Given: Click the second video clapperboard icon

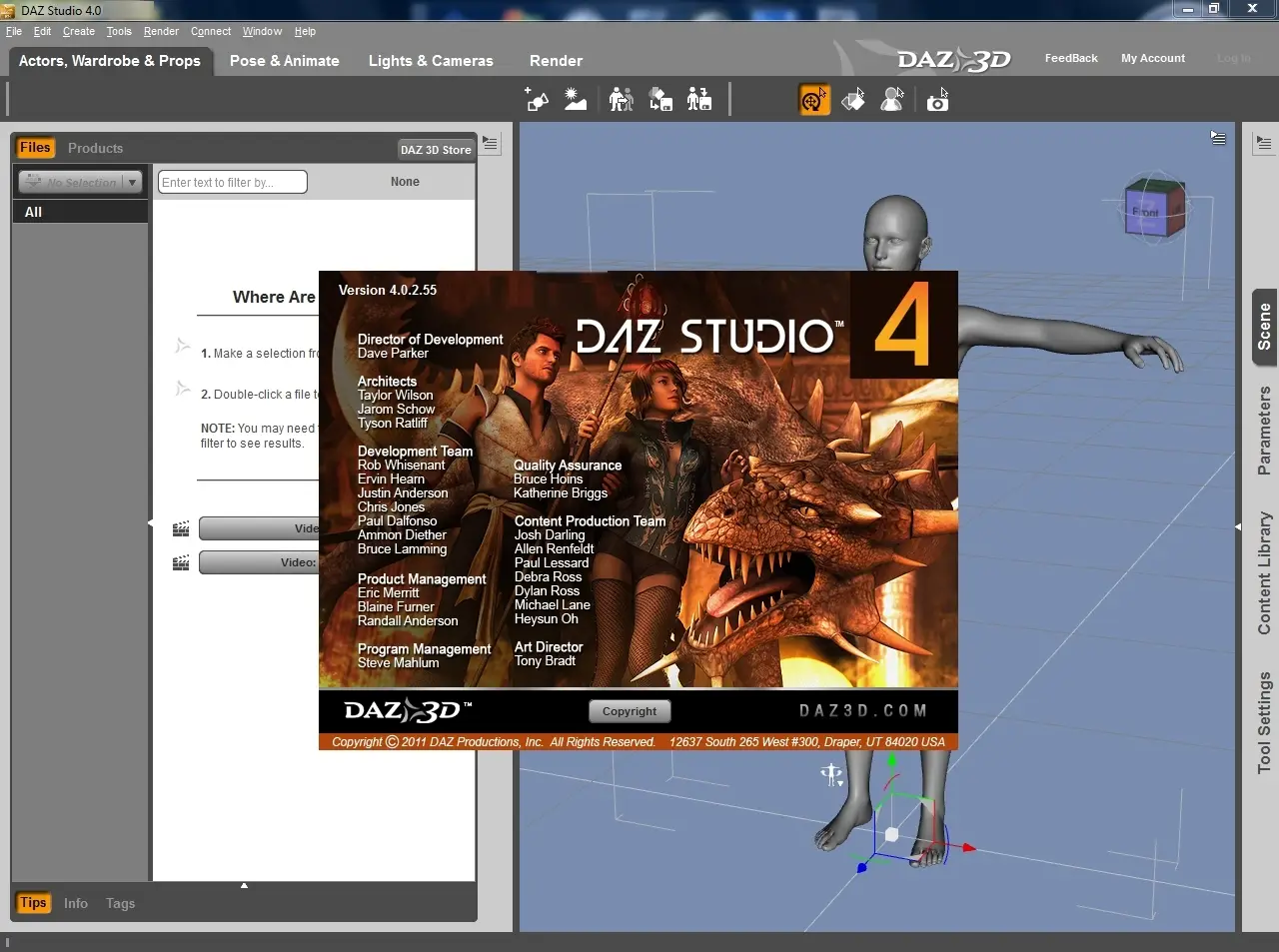Looking at the screenshot, I should coord(181,563).
